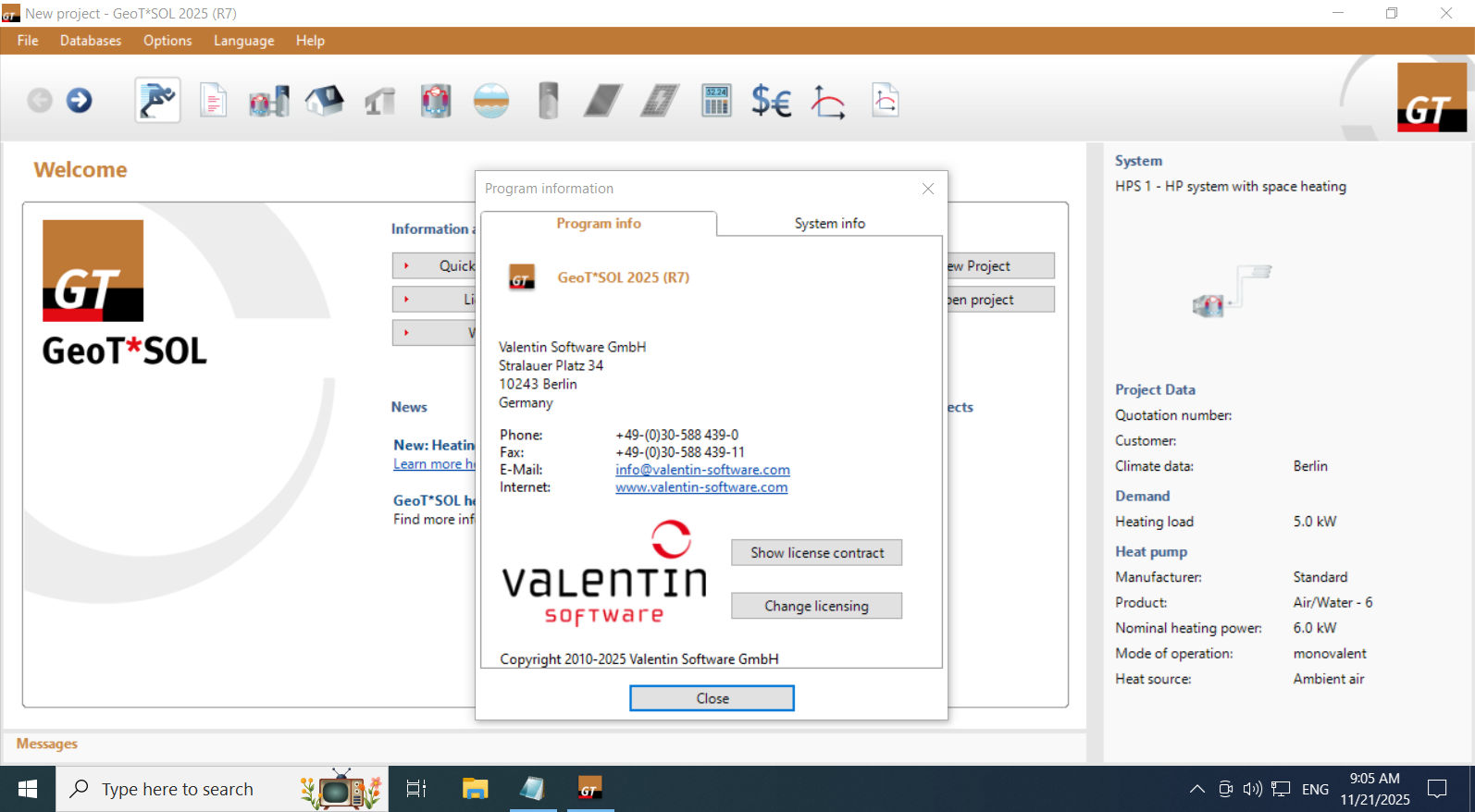
Task: Click the 'Ambient air' heat source value
Action: (x=1329, y=679)
